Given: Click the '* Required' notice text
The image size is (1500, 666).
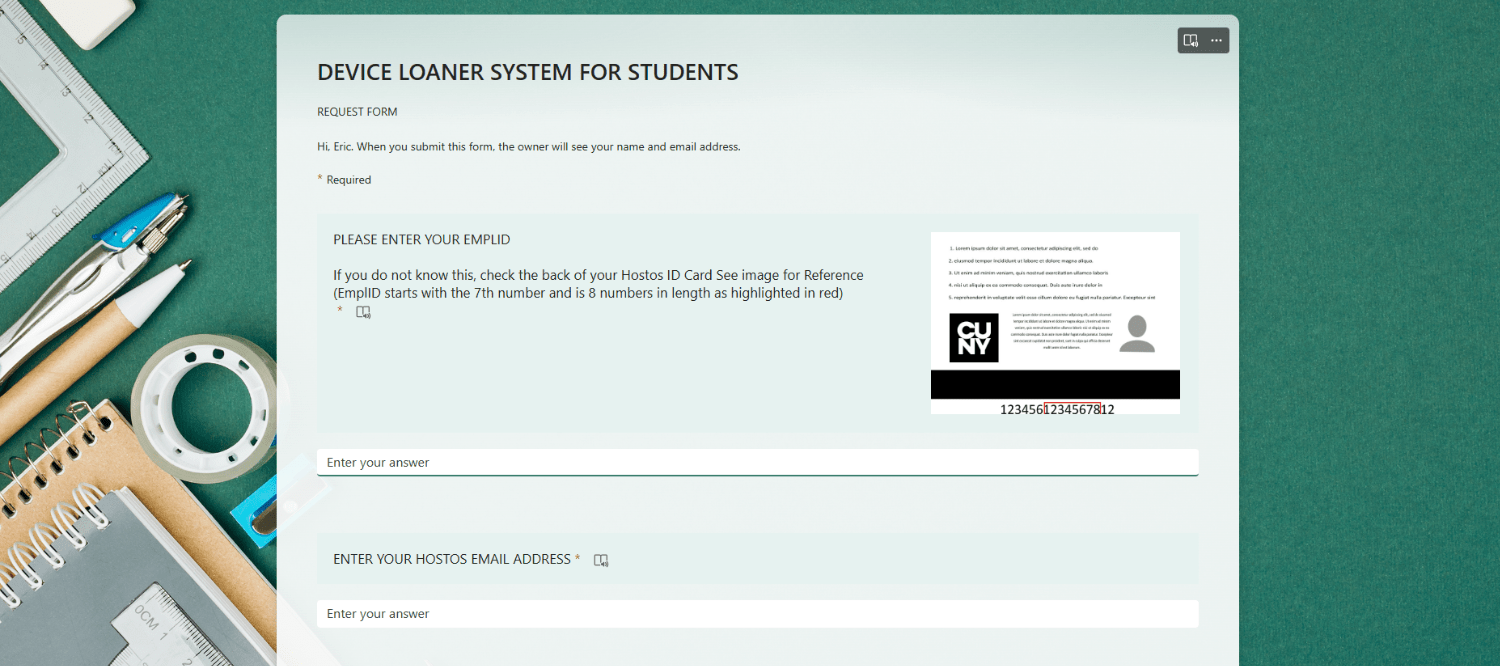Looking at the screenshot, I should pos(344,180).
